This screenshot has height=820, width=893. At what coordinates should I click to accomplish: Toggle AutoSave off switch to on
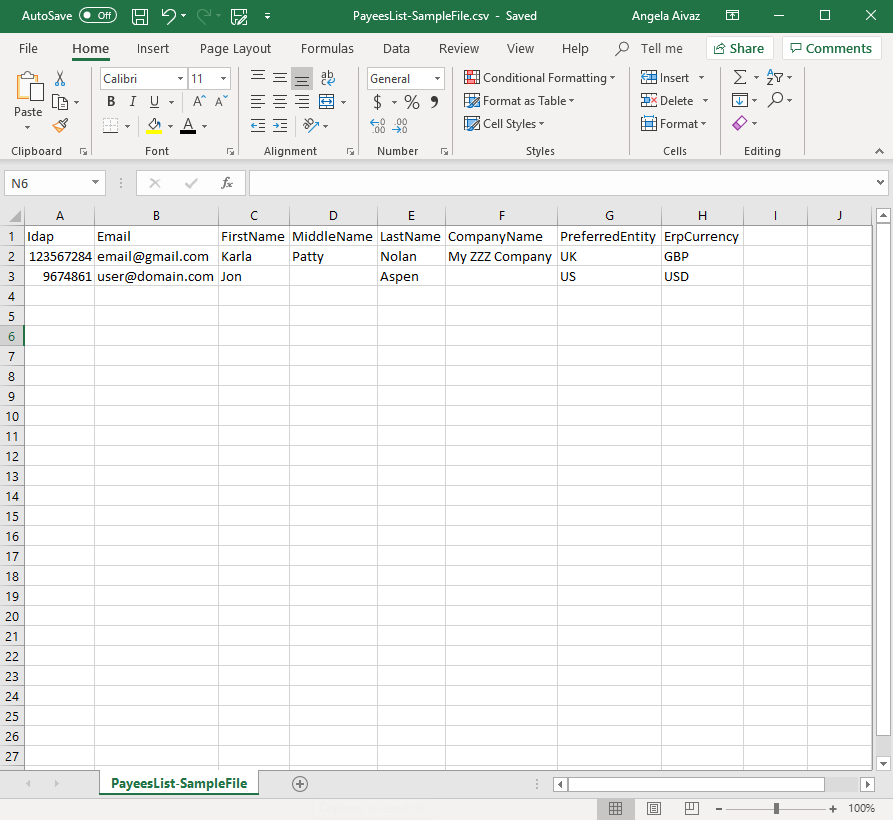coord(95,15)
